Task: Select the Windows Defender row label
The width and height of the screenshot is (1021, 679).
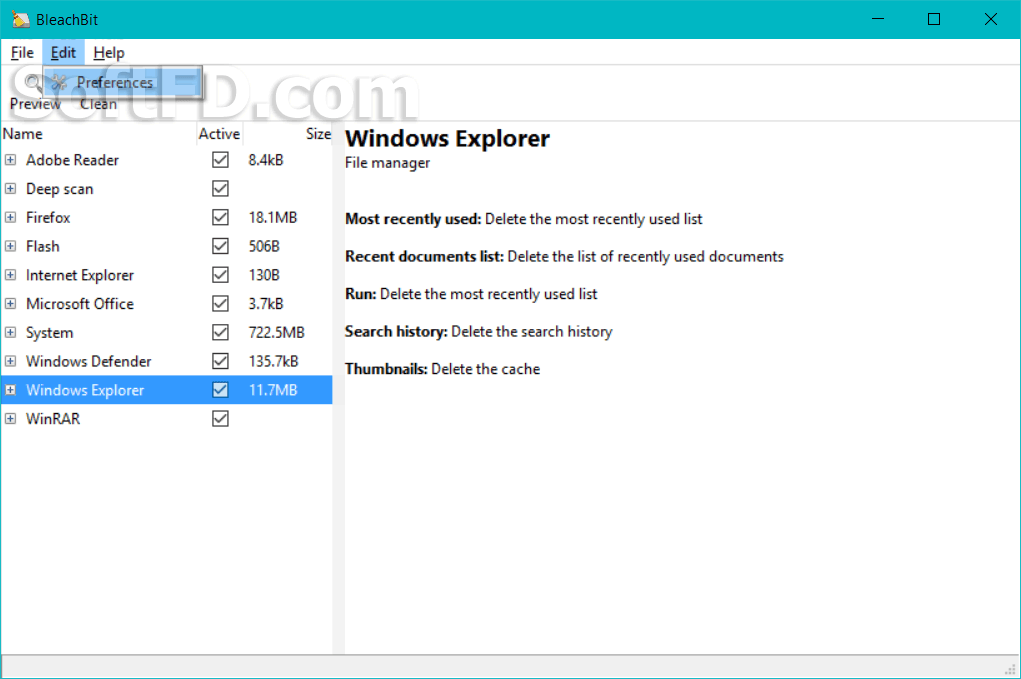Action: [89, 361]
